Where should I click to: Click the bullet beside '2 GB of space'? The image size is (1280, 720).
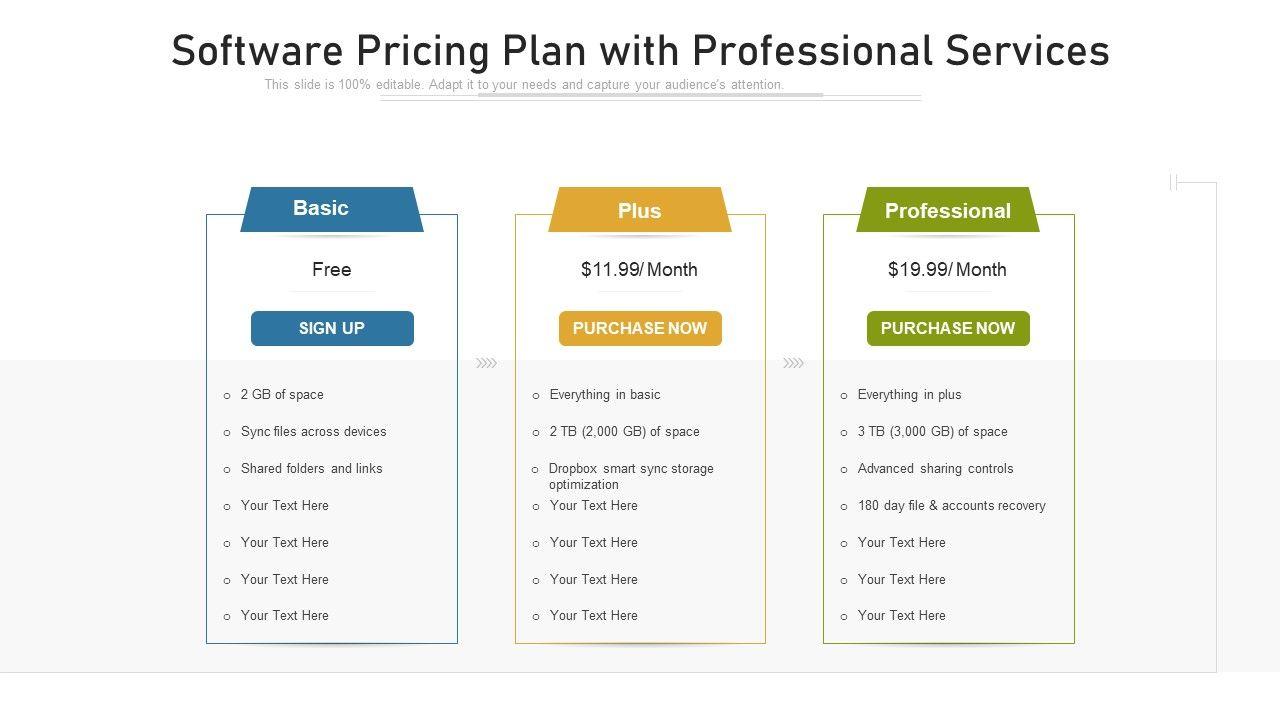227,396
